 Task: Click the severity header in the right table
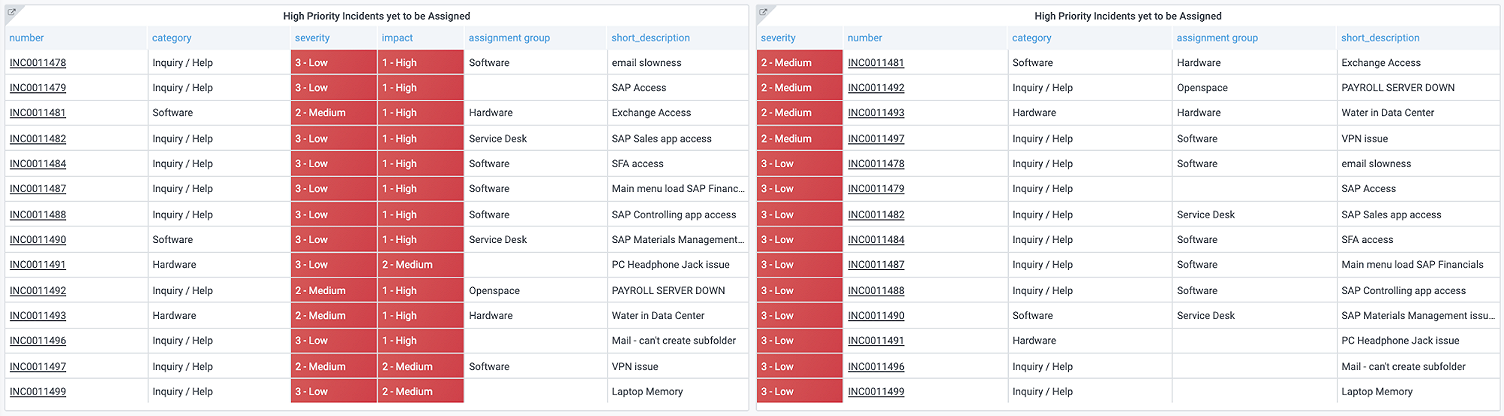[778, 38]
